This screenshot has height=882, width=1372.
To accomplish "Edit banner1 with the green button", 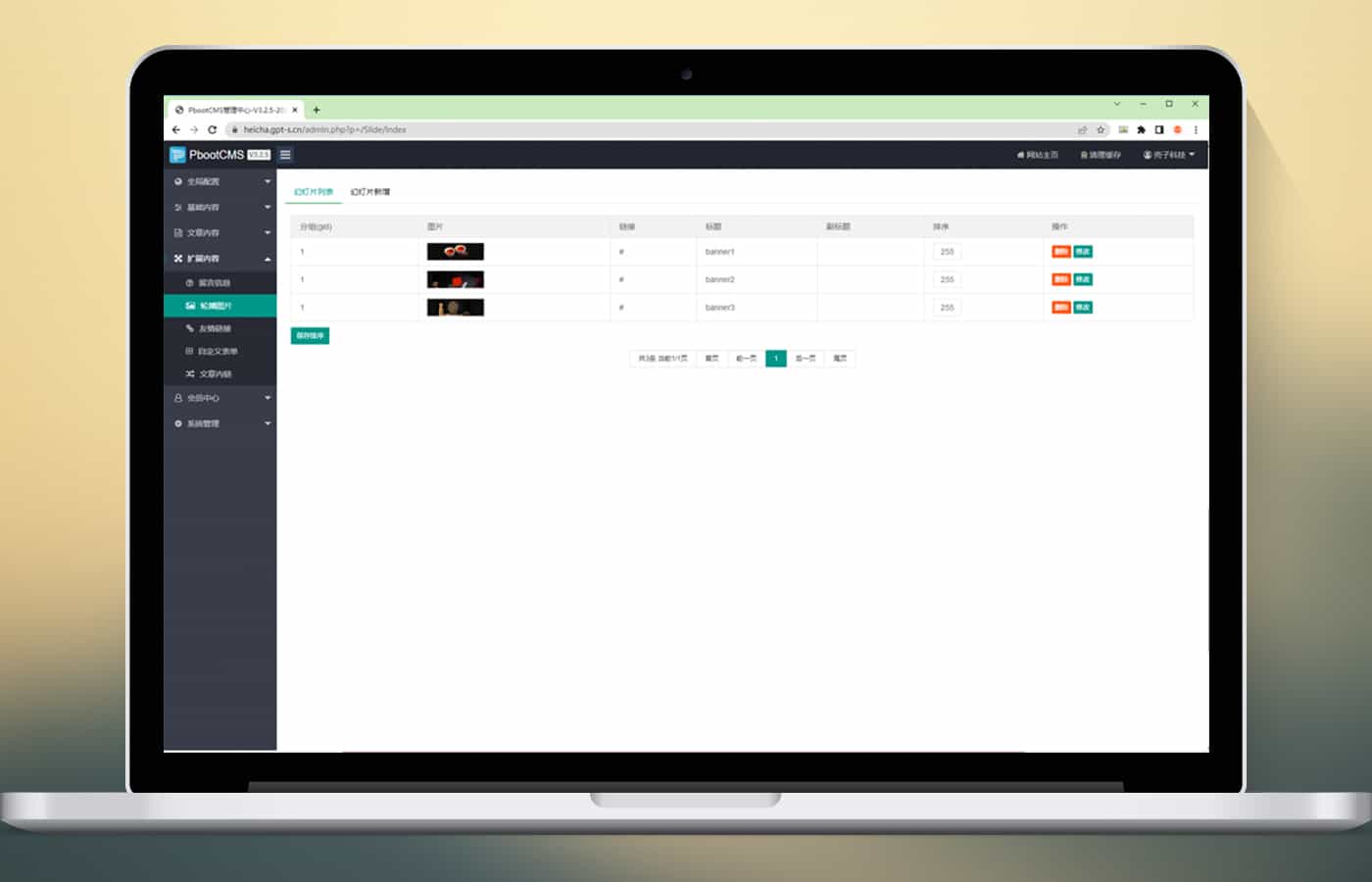I will [x=1083, y=252].
